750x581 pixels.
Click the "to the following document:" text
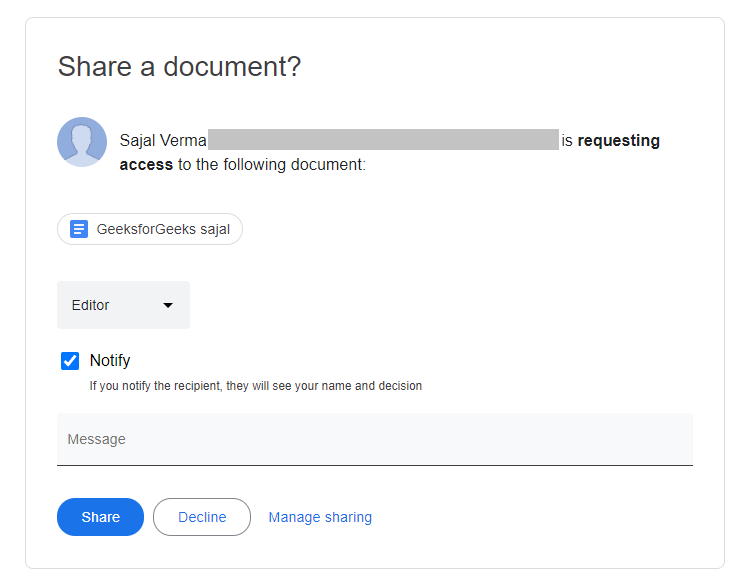click(x=272, y=164)
